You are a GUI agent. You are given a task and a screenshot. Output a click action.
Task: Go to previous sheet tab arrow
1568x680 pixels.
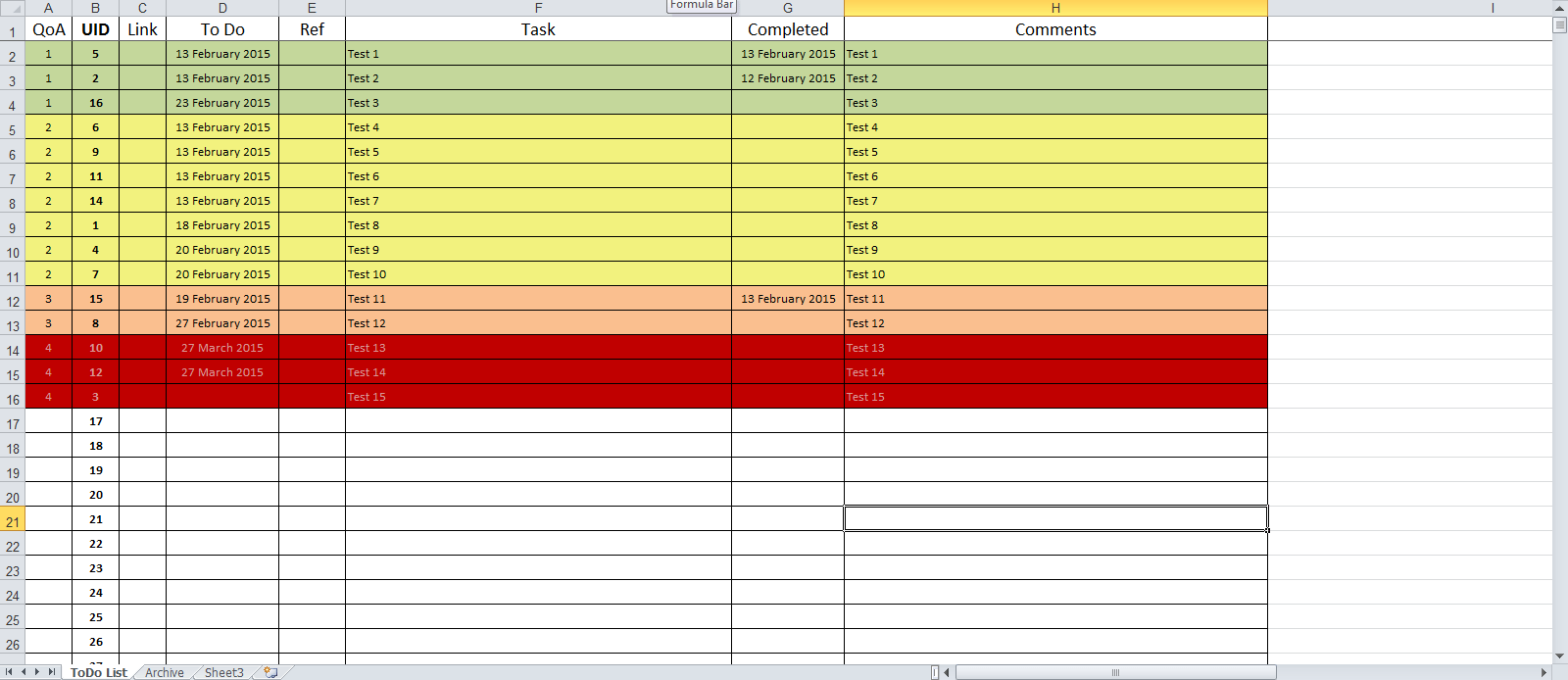tap(24, 672)
